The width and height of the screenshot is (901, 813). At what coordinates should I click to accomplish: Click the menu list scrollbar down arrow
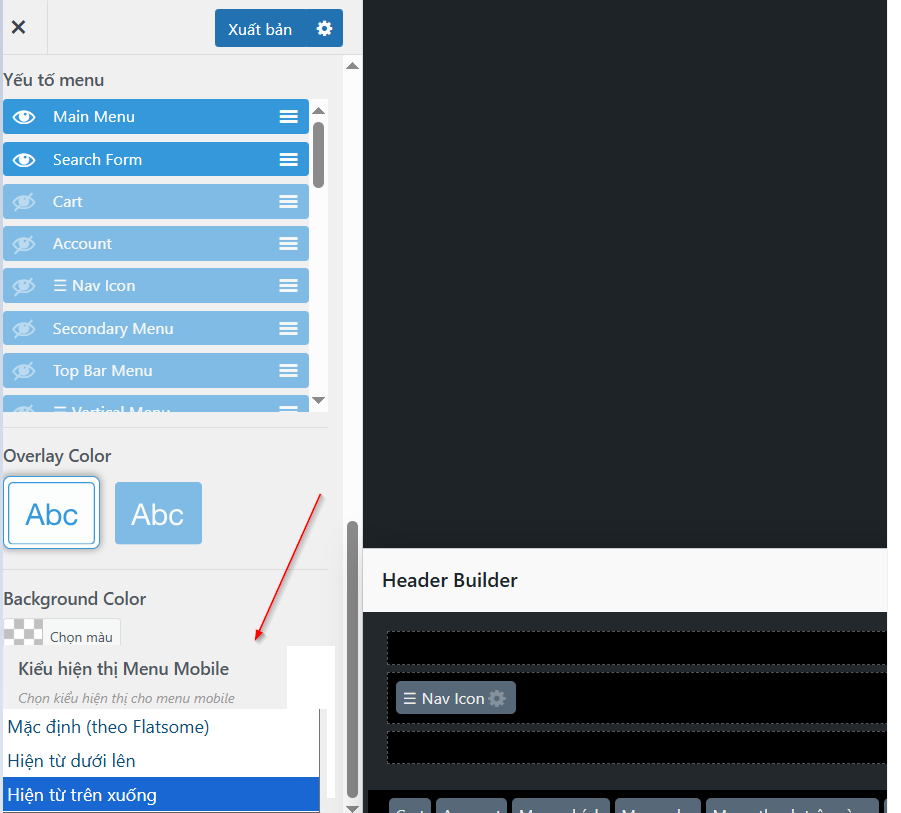tap(319, 400)
